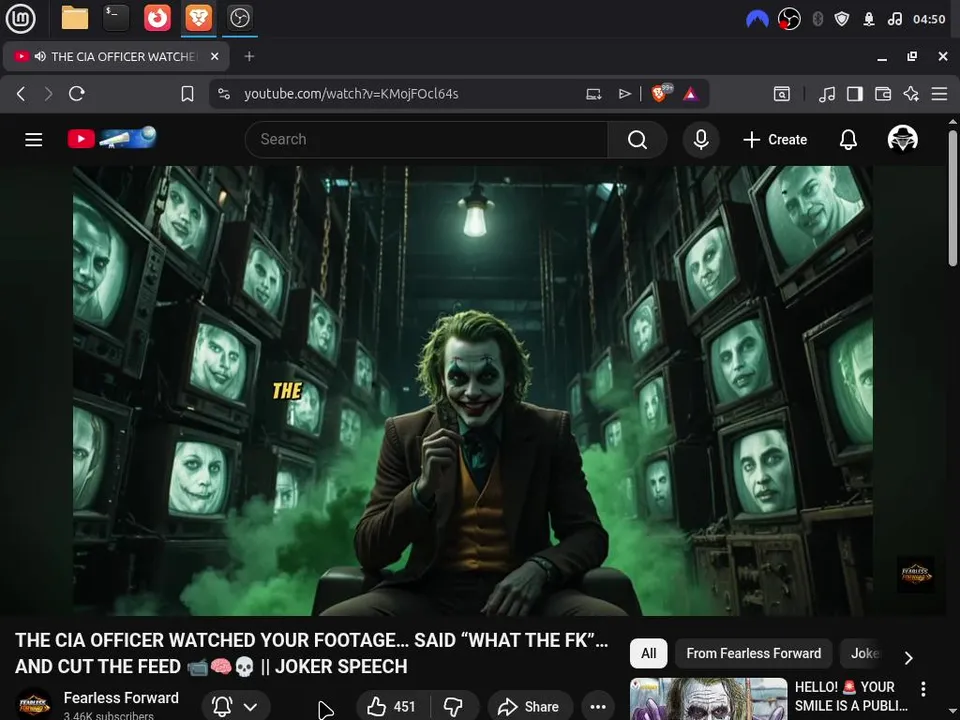Open YouTube notifications bell
Image resolution: width=960 pixels, height=720 pixels.
(848, 139)
